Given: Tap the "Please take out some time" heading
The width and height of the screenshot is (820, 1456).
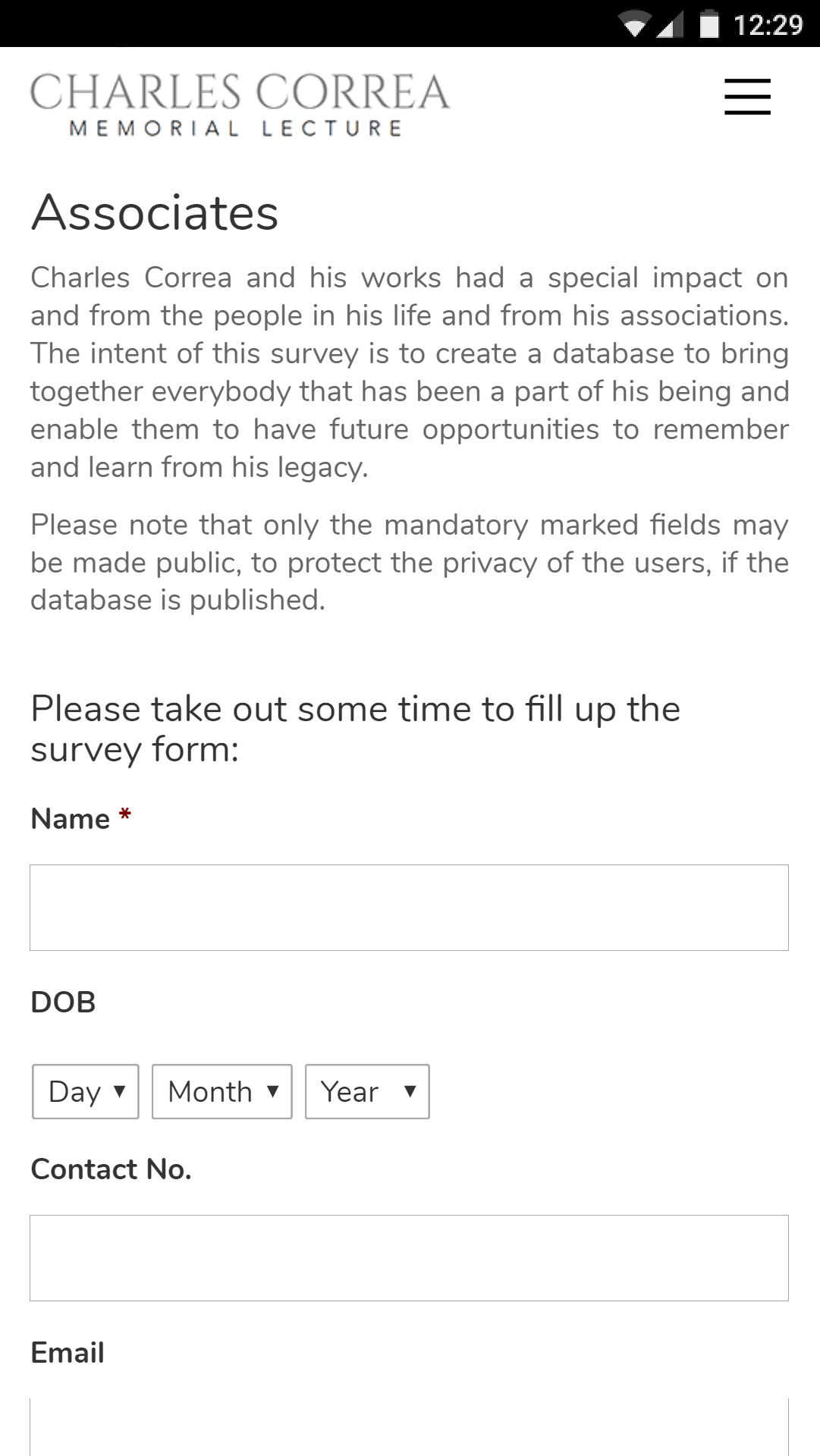Looking at the screenshot, I should tap(355, 729).
